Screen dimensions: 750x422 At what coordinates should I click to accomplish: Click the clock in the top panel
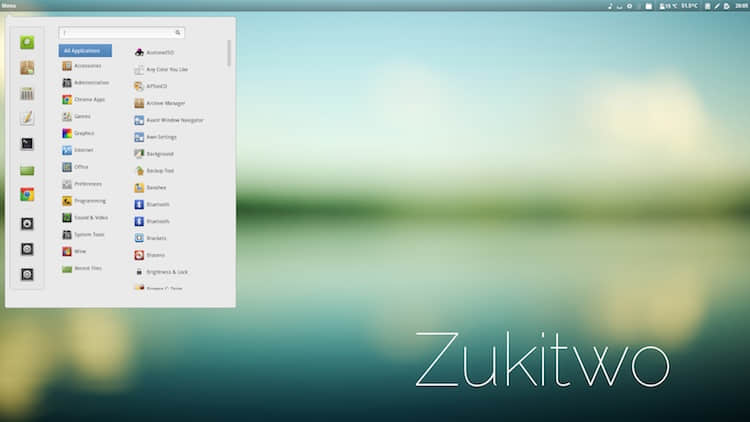click(742, 6)
